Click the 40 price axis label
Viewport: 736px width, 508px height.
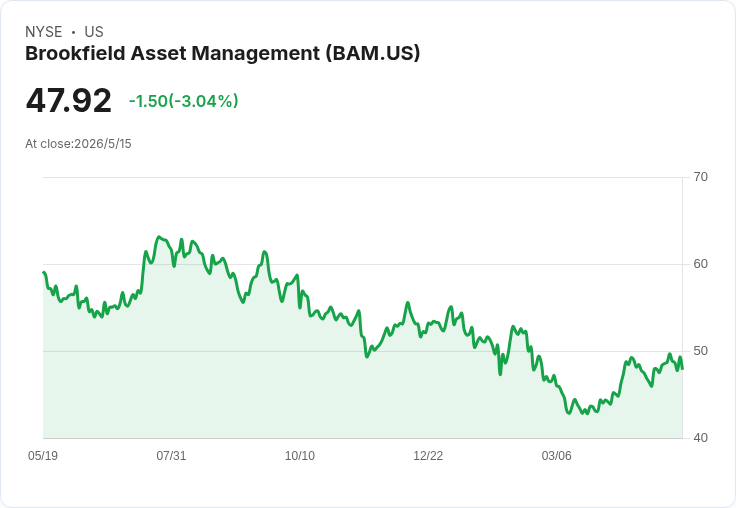pos(700,438)
